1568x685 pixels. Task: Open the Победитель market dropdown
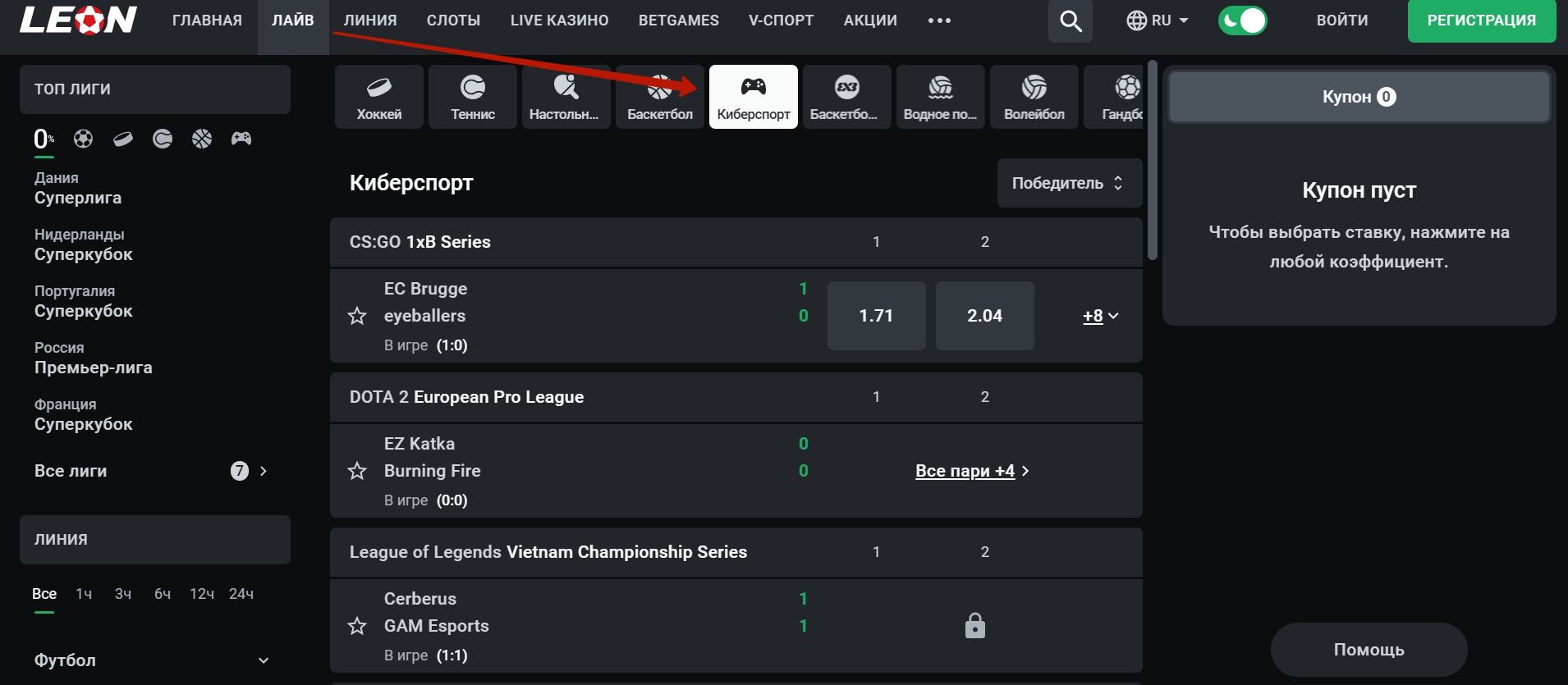1068,183
